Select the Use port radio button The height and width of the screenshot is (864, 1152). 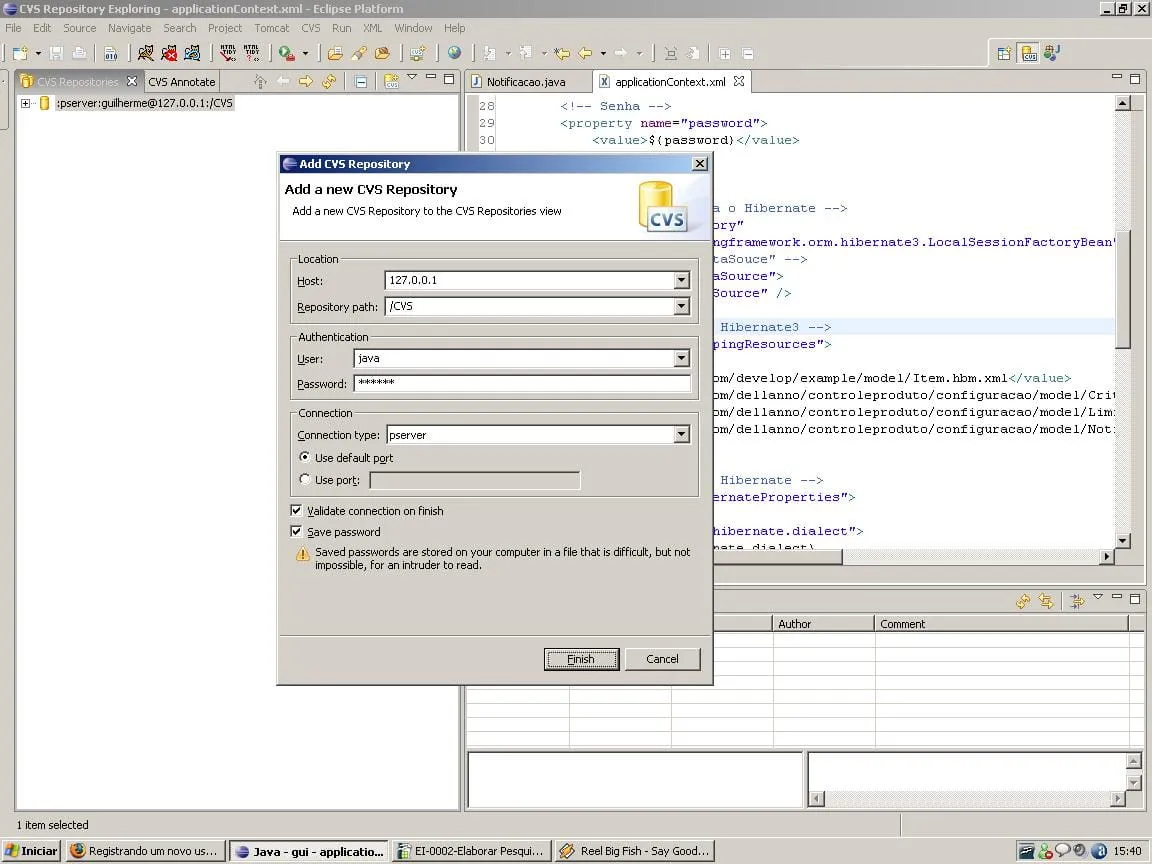pyautogui.click(x=305, y=480)
